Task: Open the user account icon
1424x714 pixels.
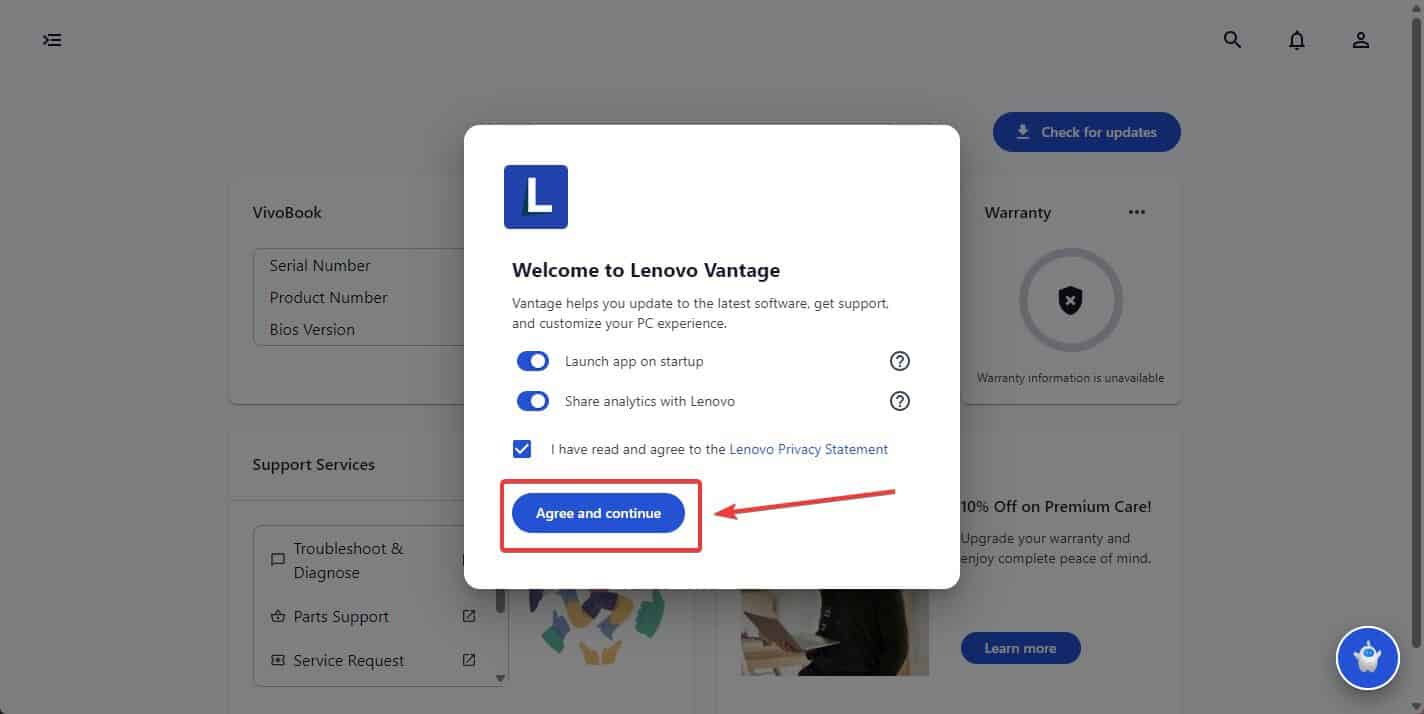Action: [x=1360, y=40]
